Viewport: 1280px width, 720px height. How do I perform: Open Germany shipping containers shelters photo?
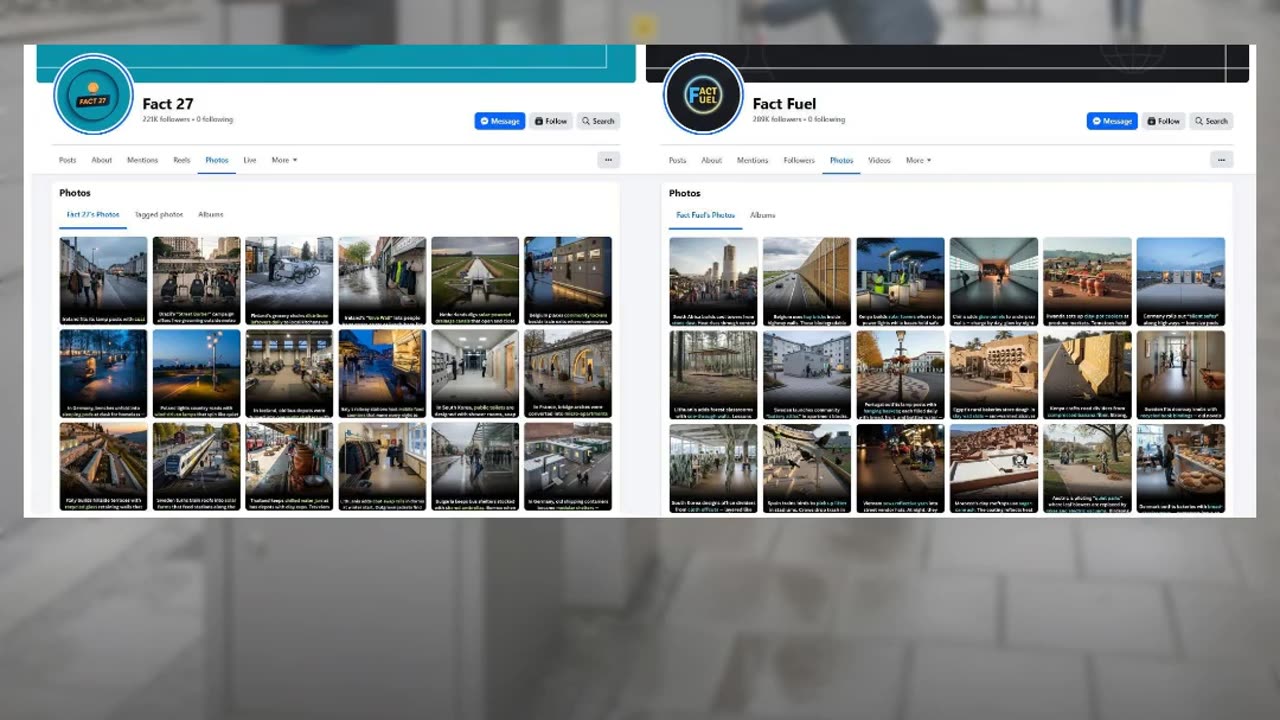[x=568, y=467]
